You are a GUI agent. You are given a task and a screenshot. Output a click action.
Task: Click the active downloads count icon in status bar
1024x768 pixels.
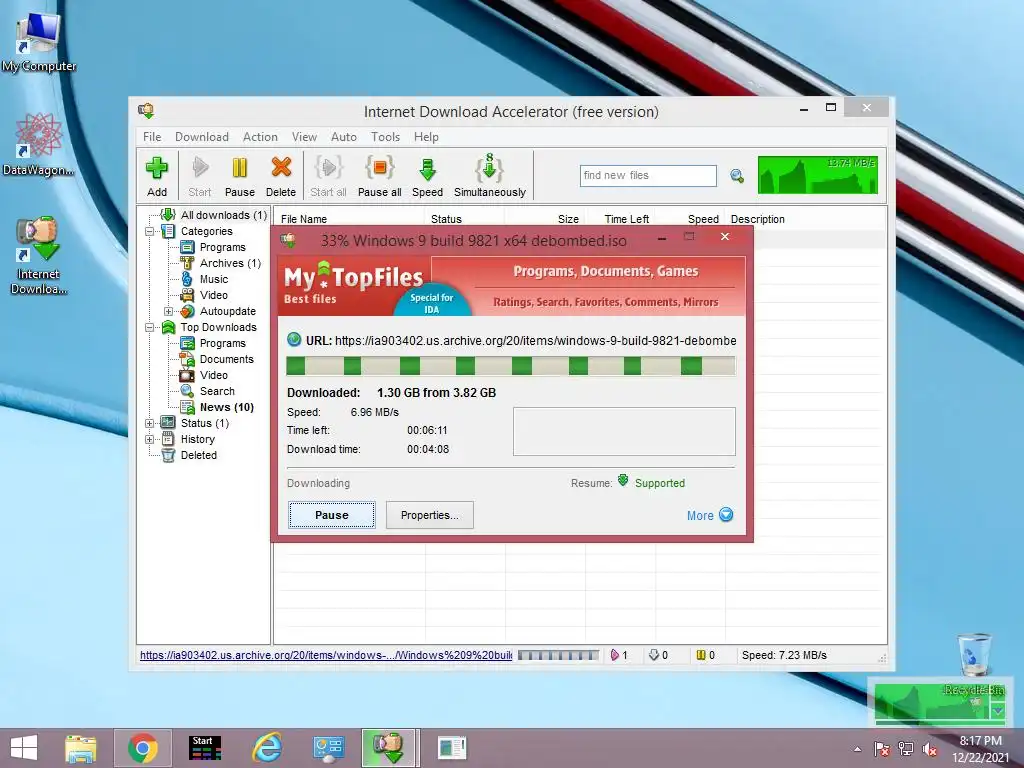click(x=615, y=655)
